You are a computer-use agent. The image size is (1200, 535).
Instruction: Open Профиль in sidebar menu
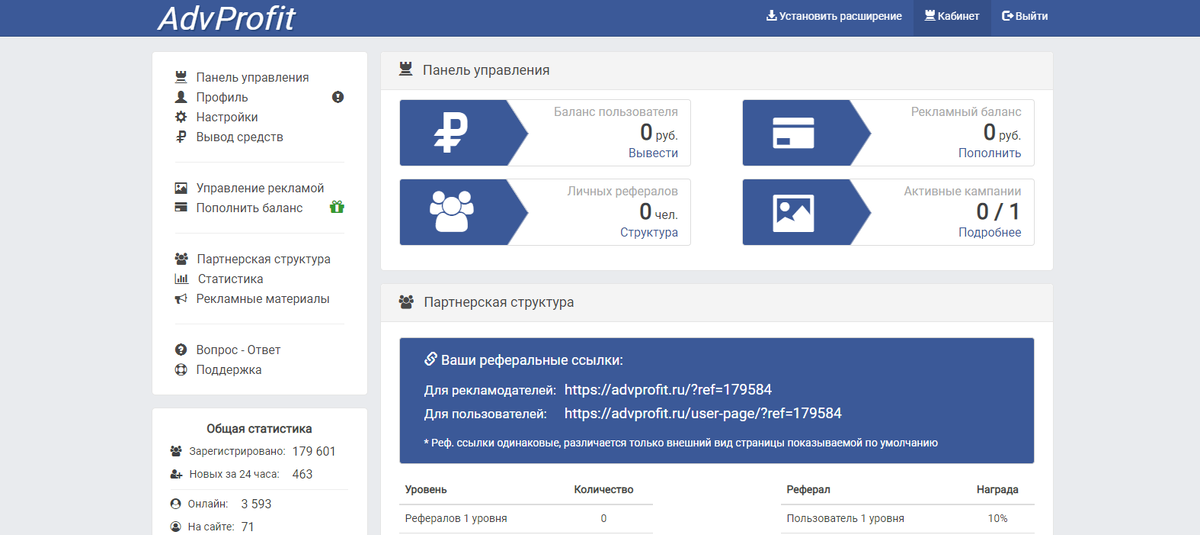[x=222, y=97]
